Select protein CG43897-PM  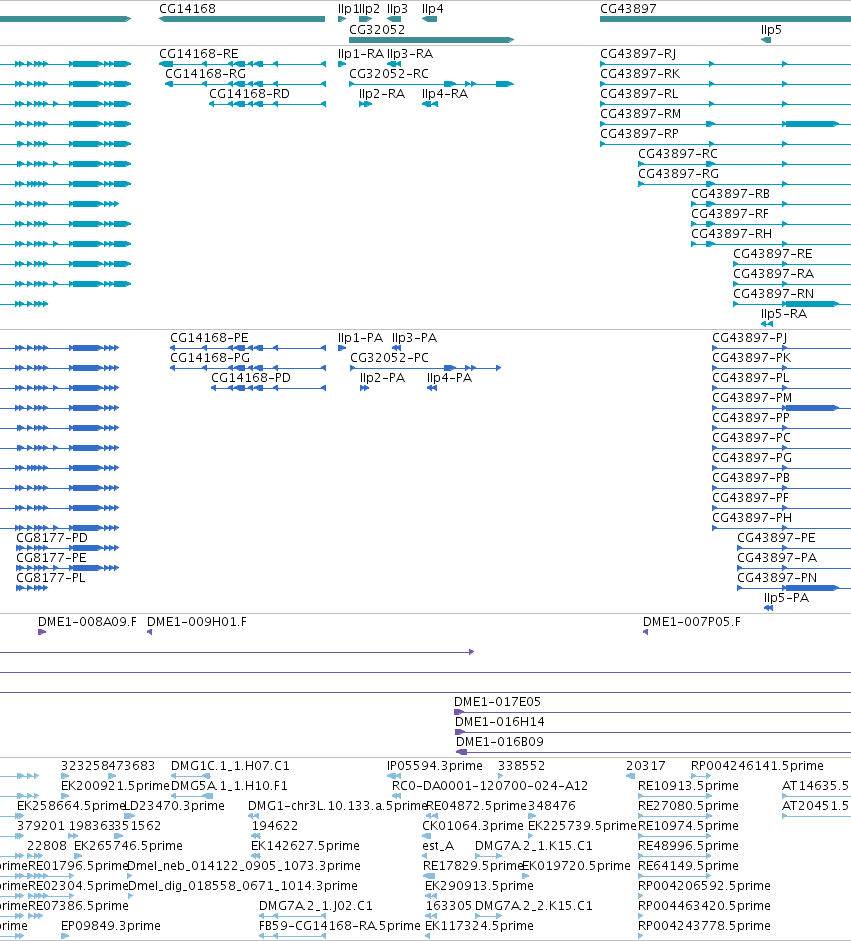point(781,408)
